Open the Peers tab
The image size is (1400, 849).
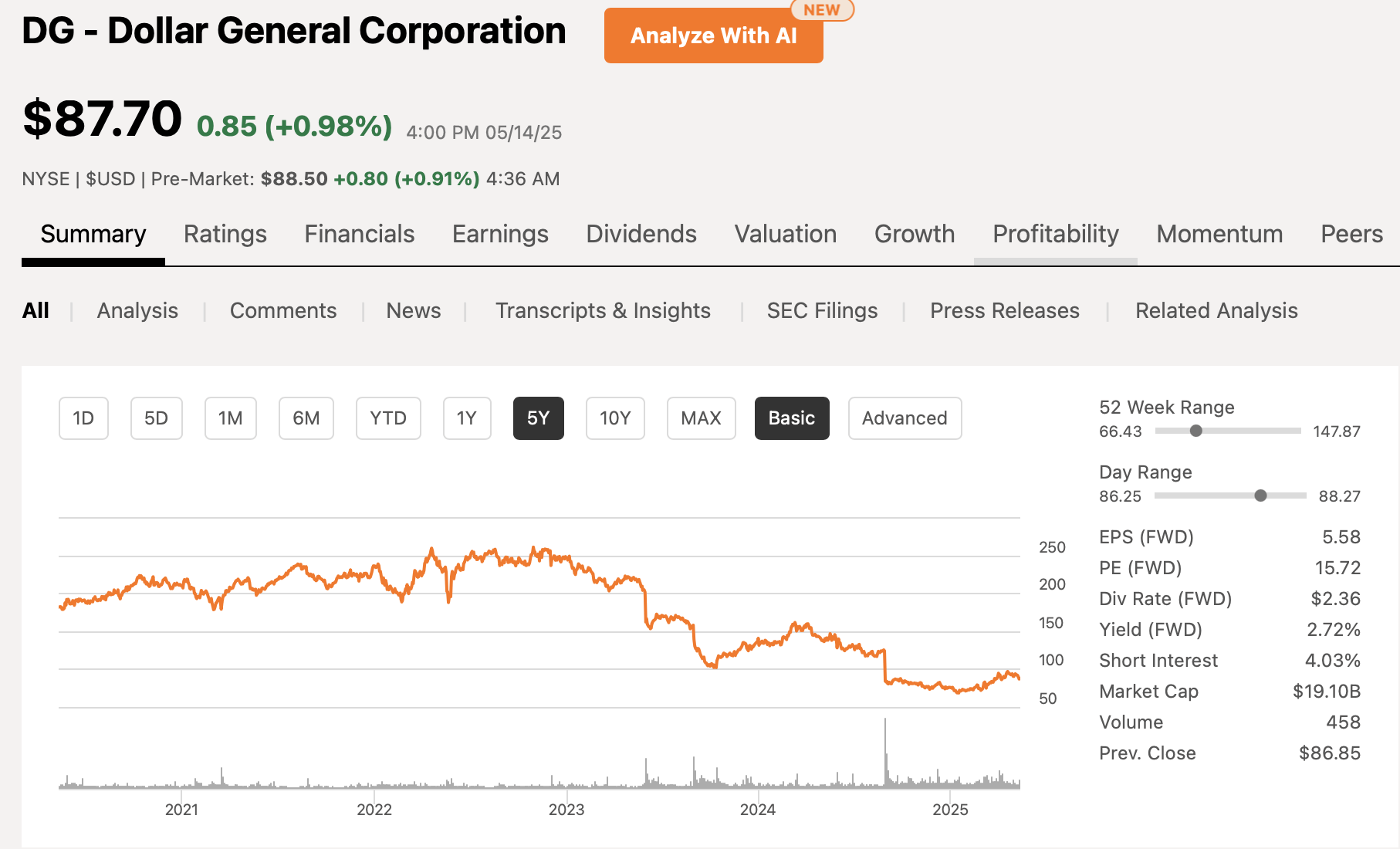[1351, 234]
